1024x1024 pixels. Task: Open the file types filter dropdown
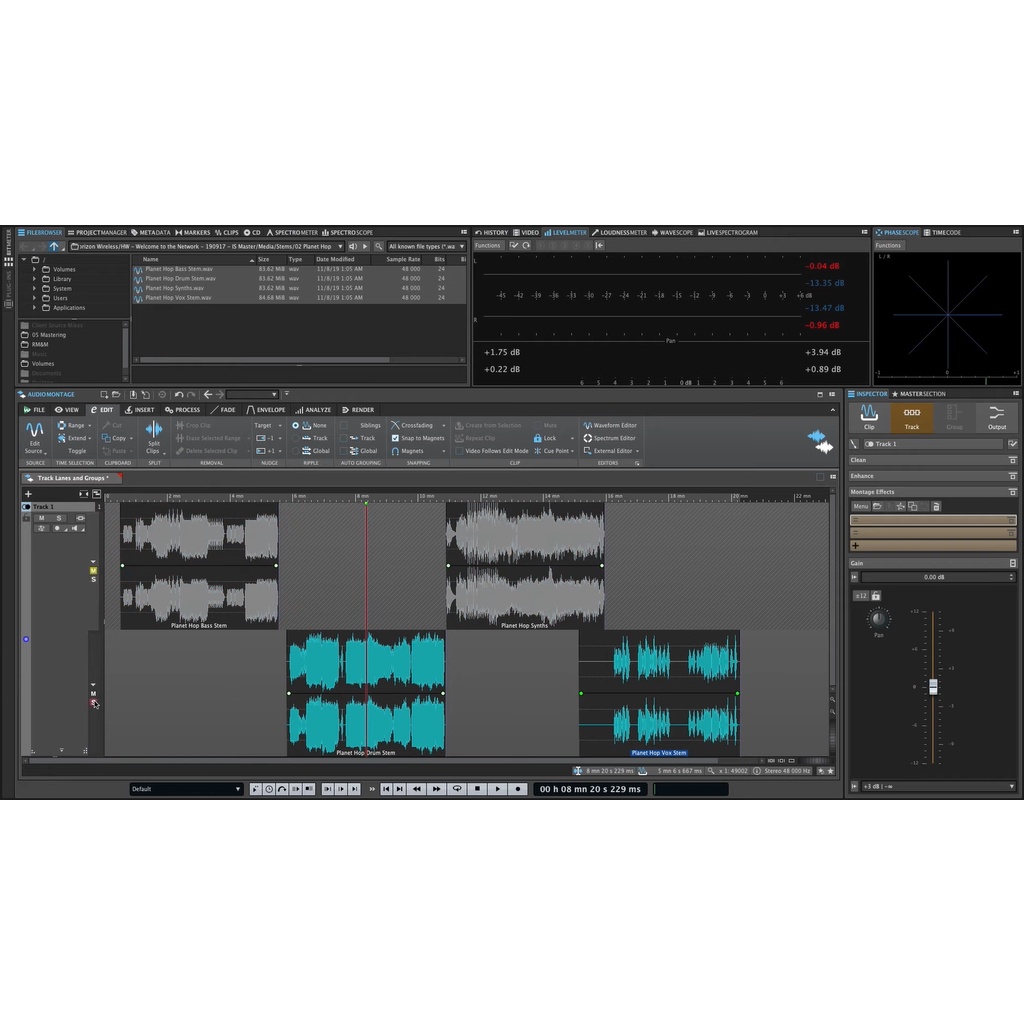click(x=426, y=246)
